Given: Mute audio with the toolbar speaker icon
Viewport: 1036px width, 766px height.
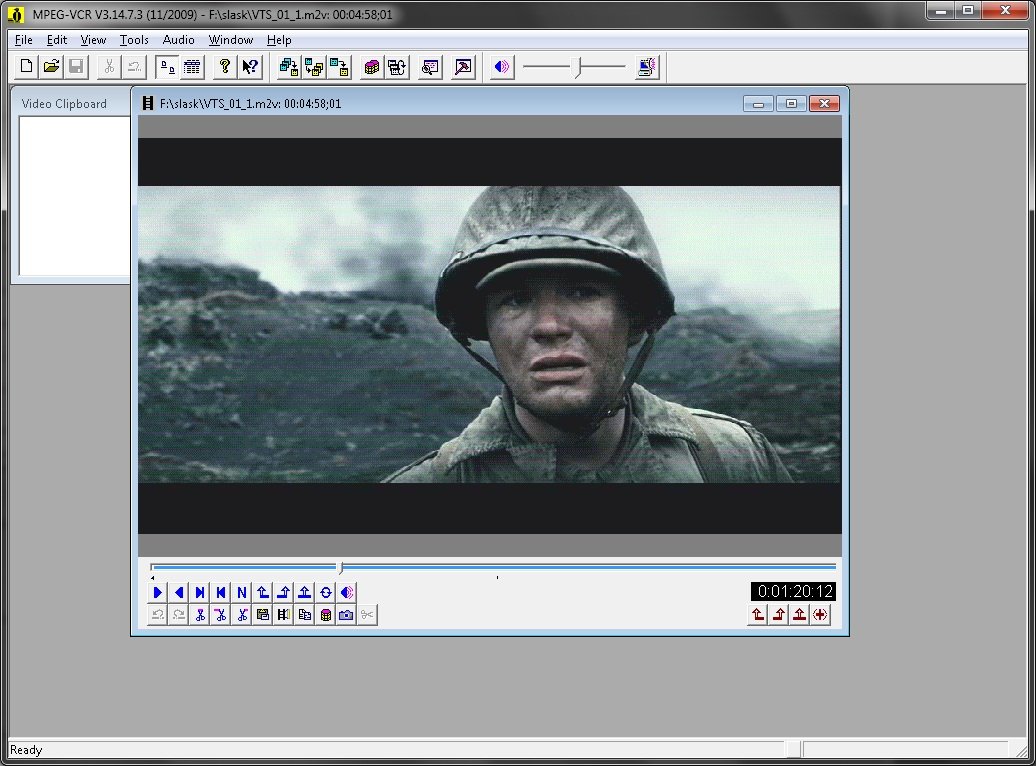Looking at the screenshot, I should click(501, 67).
